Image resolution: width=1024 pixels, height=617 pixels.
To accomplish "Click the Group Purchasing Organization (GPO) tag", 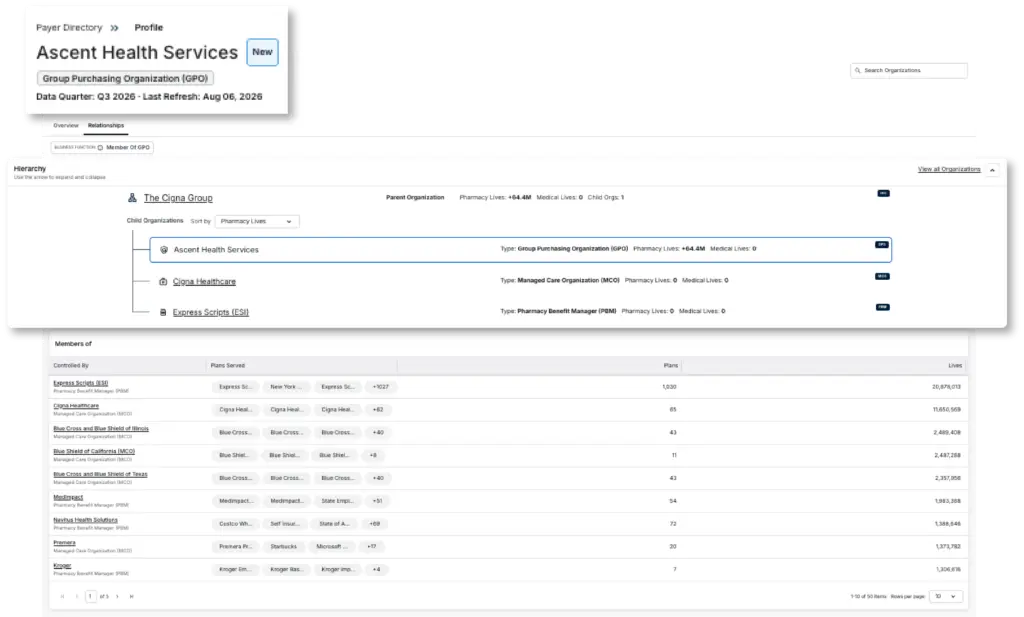I will 125,78.
